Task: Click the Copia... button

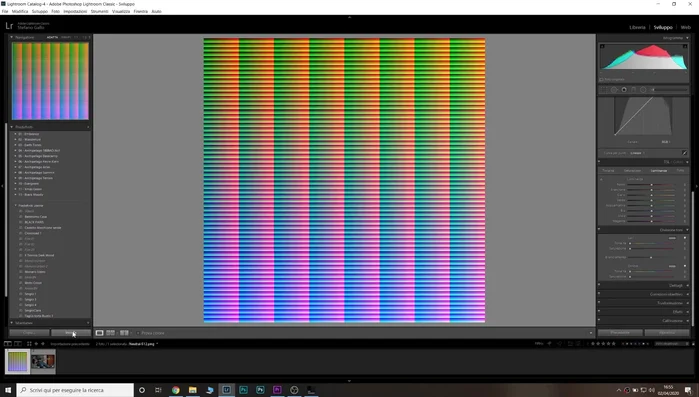Action: coord(29,333)
